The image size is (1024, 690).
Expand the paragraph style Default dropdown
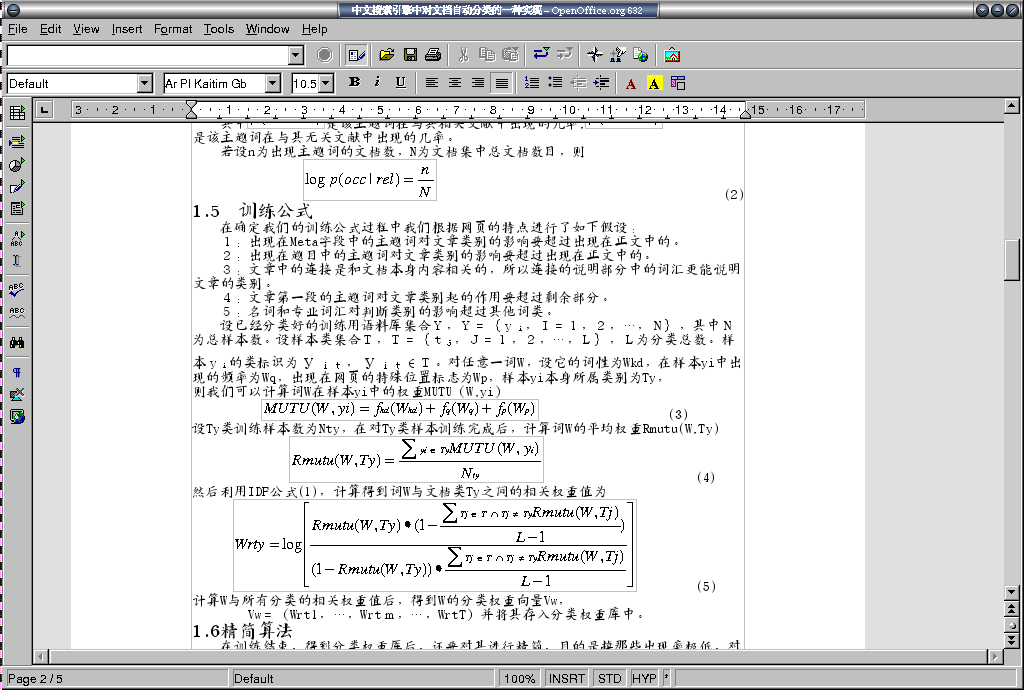[144, 83]
